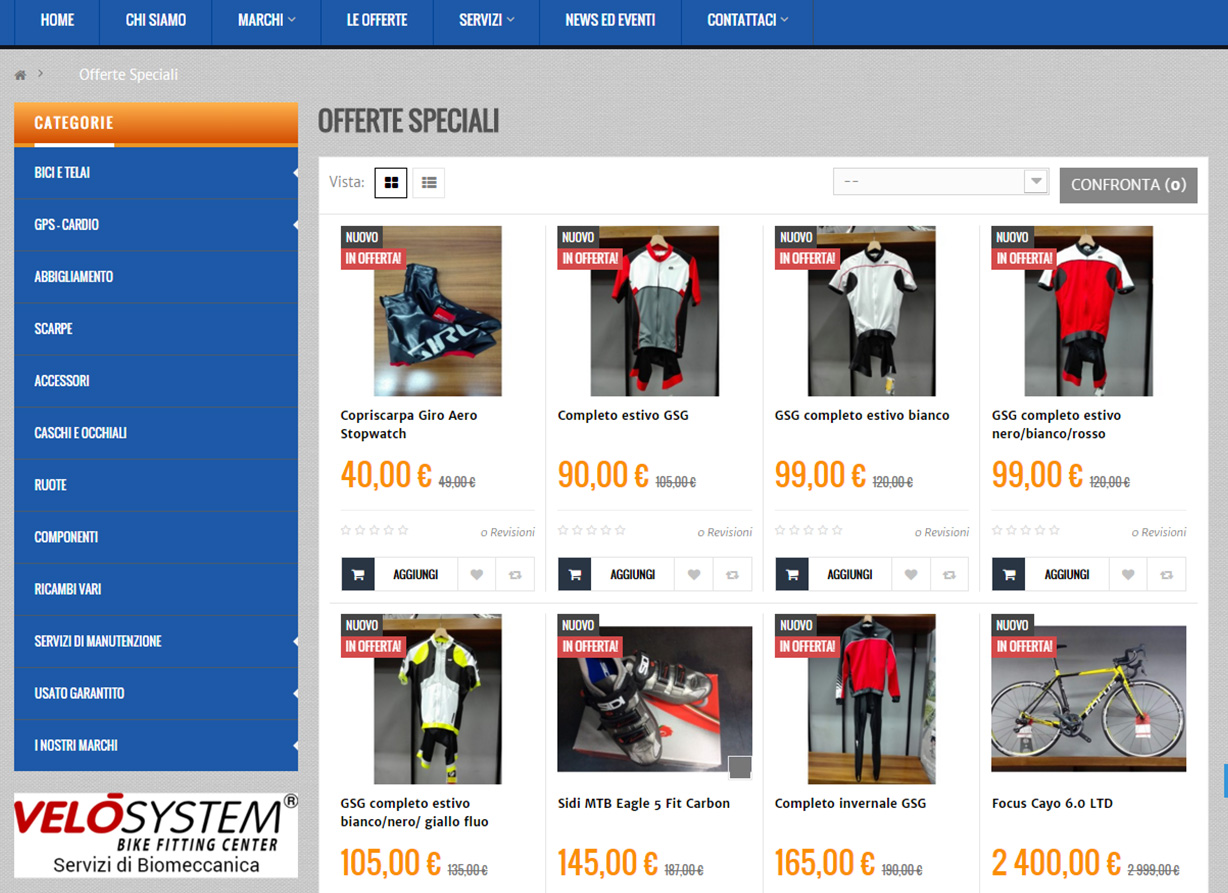Open CASCHI E OCCHIALI category

pos(156,433)
